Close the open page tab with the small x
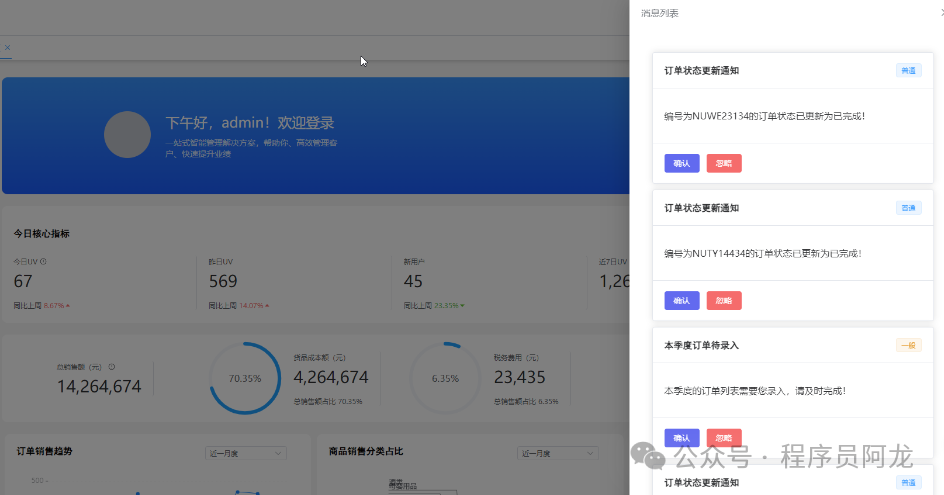Screen dimensions: 944x495 point(7,48)
